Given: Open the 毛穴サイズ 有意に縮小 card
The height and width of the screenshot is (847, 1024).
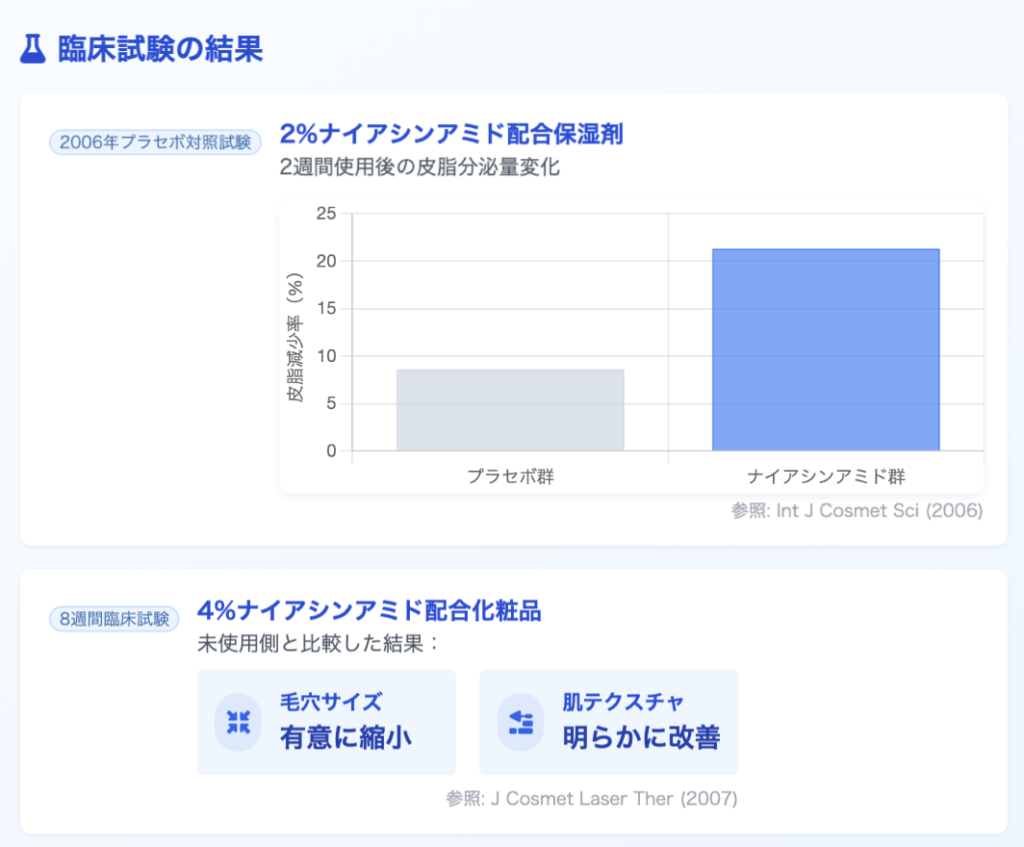Looking at the screenshot, I should tap(327, 722).
